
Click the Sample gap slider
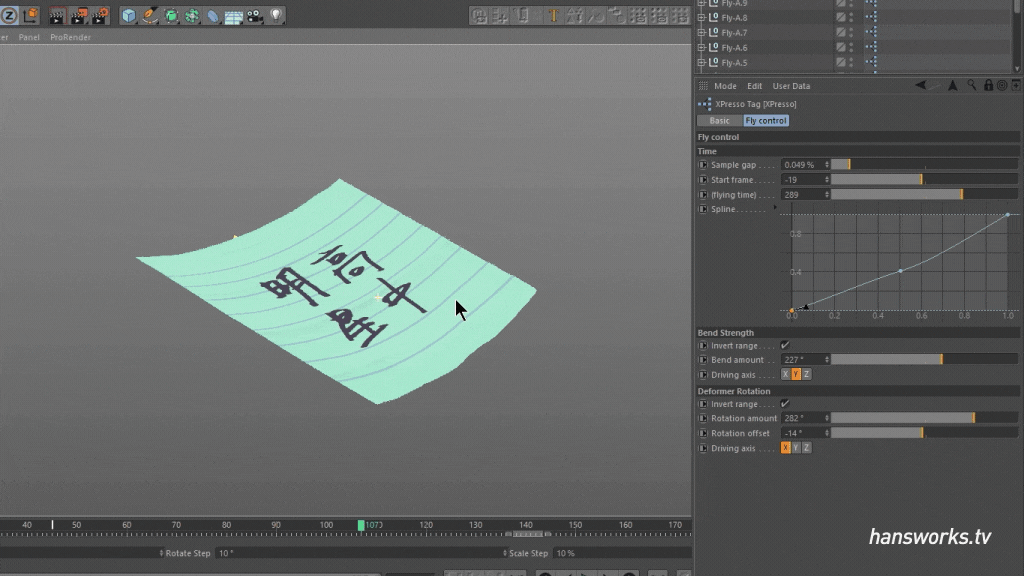click(924, 165)
